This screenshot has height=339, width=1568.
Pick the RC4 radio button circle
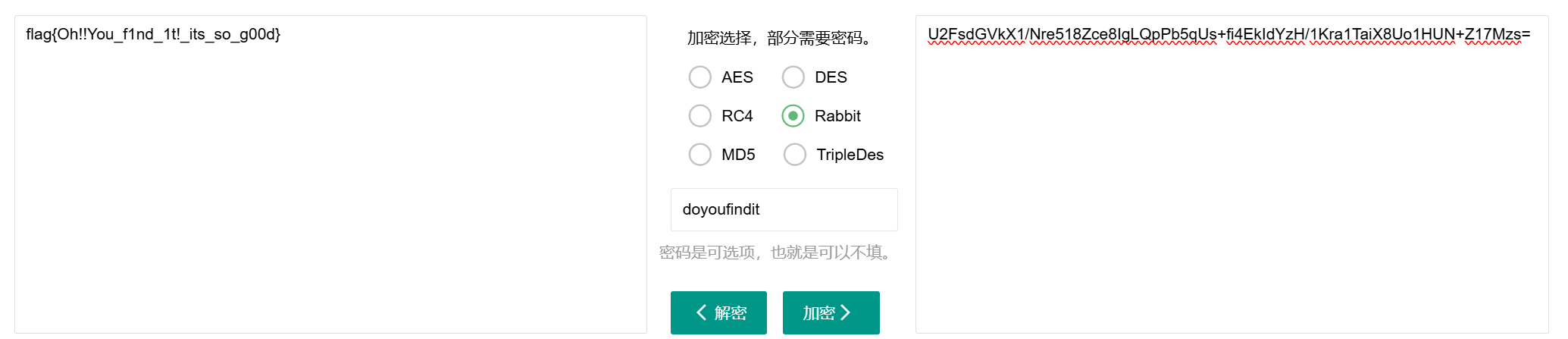click(699, 116)
